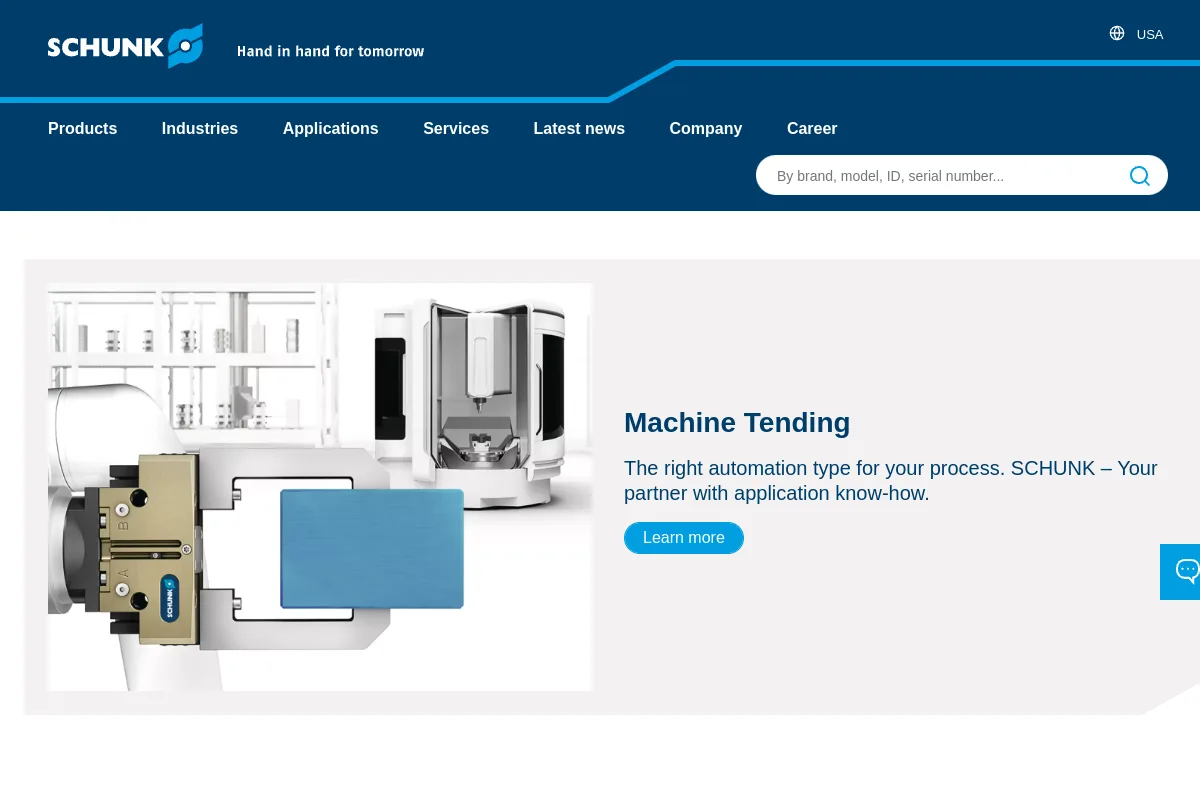The image size is (1200, 800).
Task: Go to Latest news
Action: click(579, 128)
